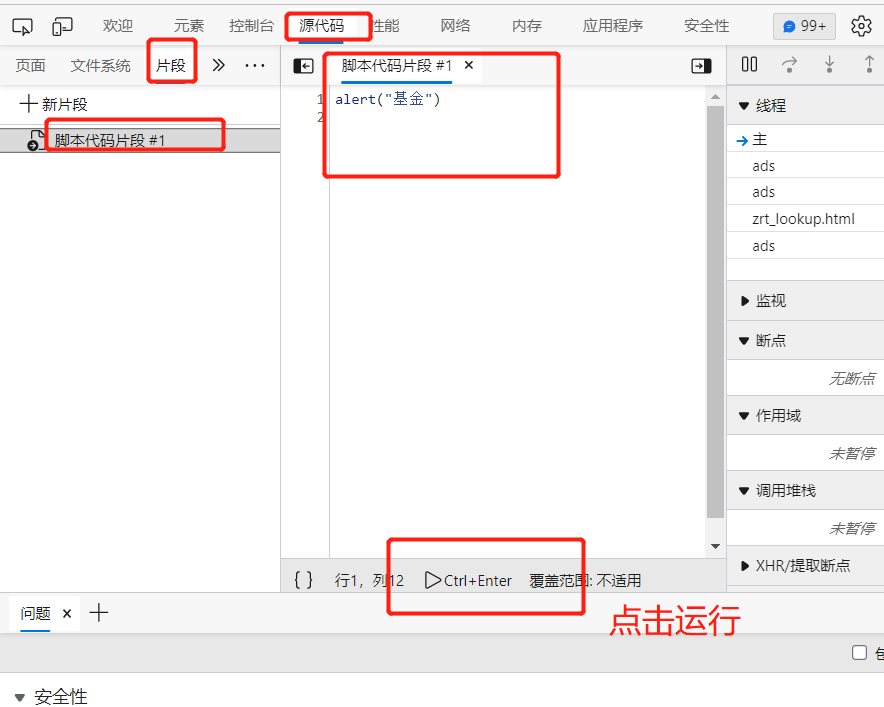Switch navigator to 文件系统 tab
The height and width of the screenshot is (707, 884).
(100, 66)
